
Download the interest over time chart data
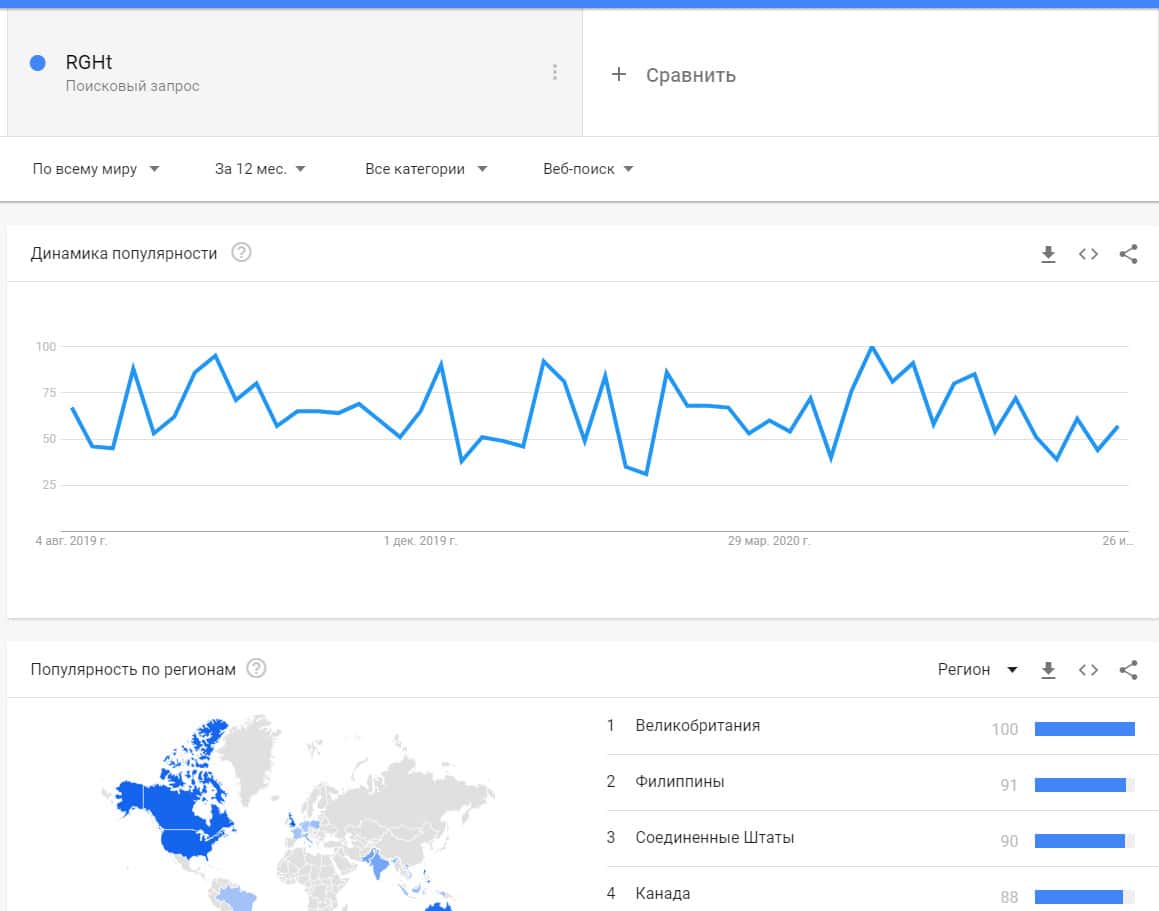point(1048,254)
